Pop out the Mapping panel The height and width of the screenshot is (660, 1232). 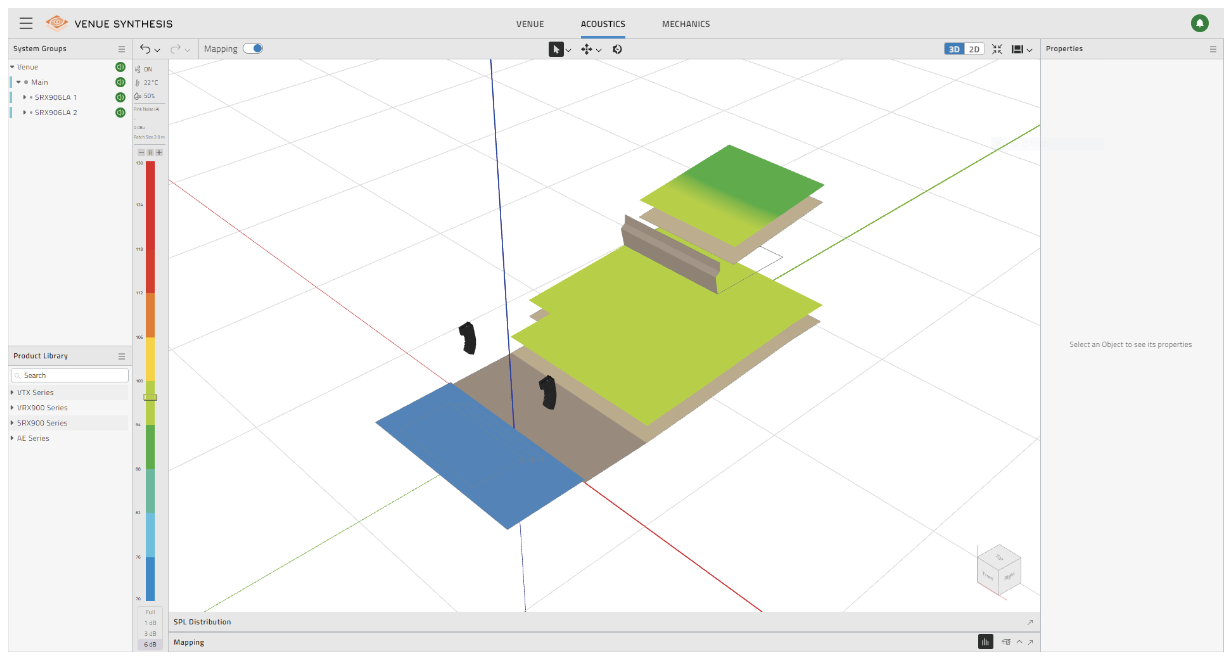coord(1030,642)
